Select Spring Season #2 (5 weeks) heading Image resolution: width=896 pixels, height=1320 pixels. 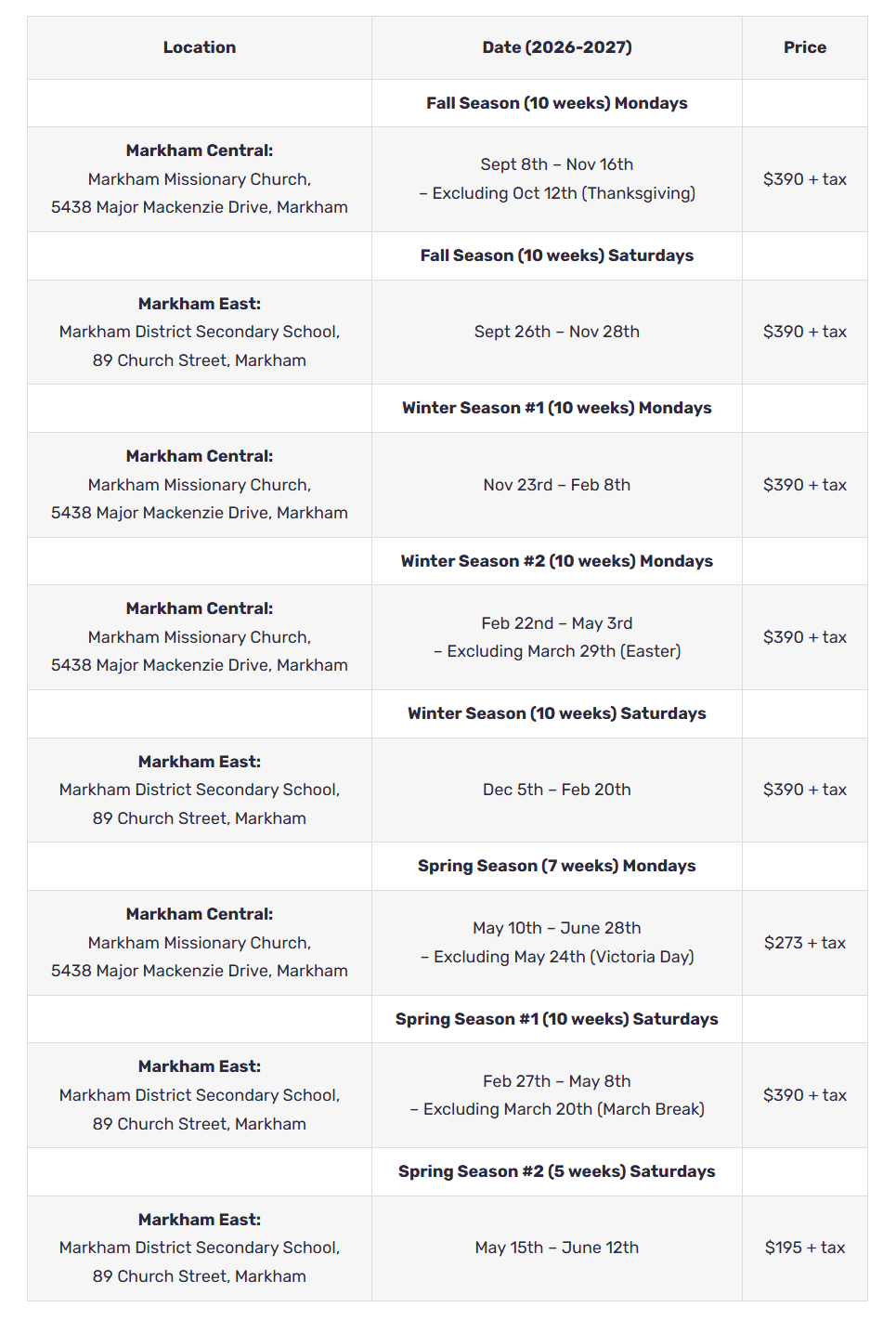tap(557, 1171)
